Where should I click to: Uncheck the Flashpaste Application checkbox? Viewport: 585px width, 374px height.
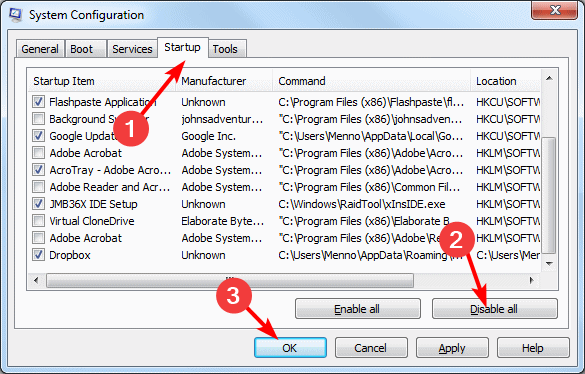pyautogui.click(x=38, y=102)
